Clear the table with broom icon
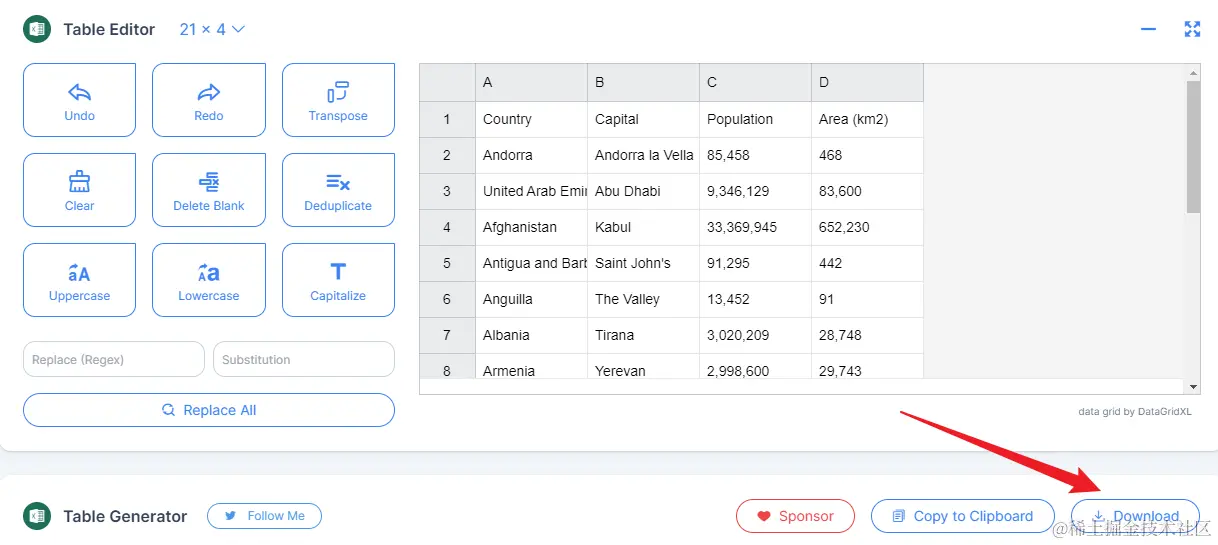The height and width of the screenshot is (545, 1218). click(79, 190)
